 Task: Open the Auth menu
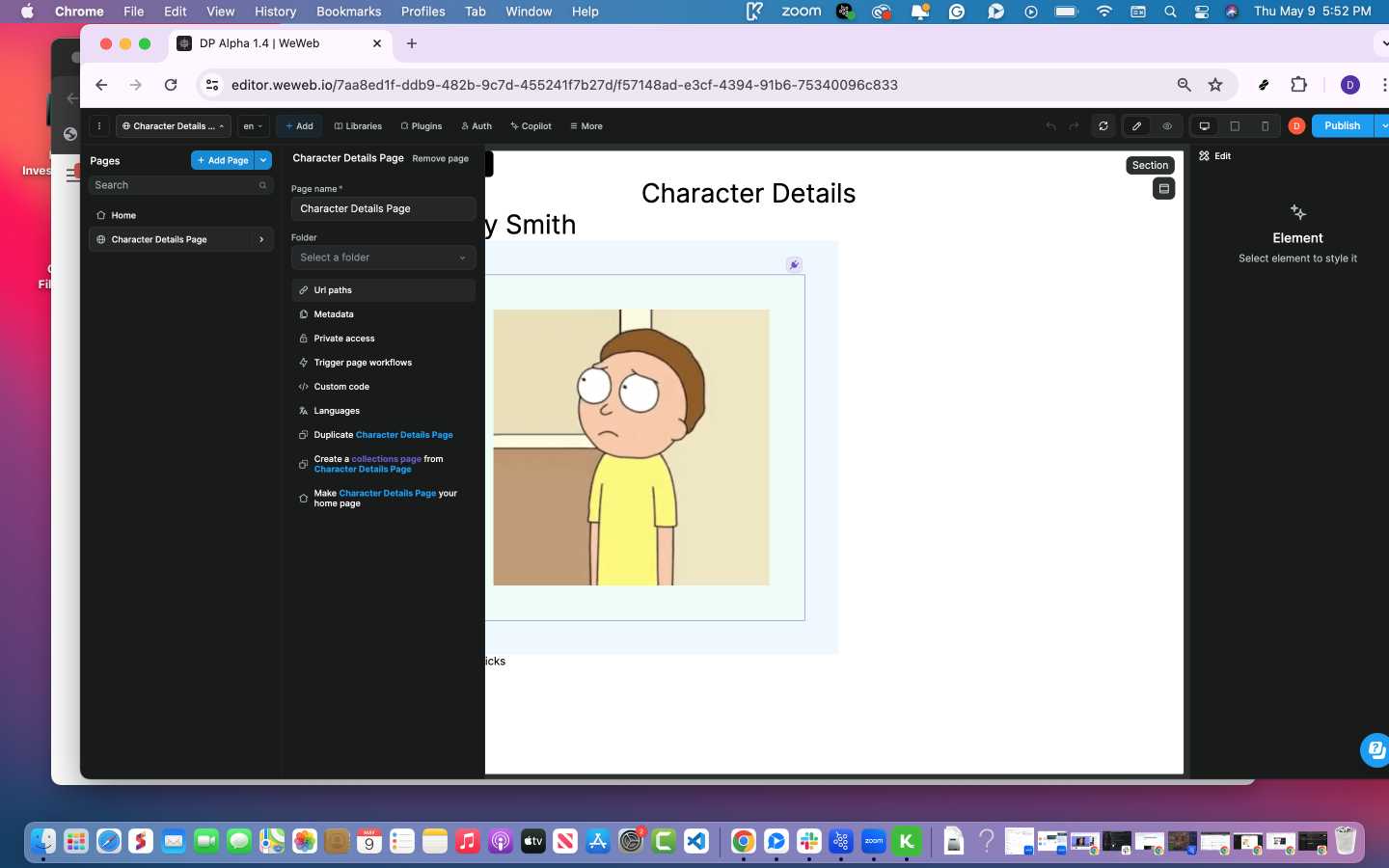477,126
